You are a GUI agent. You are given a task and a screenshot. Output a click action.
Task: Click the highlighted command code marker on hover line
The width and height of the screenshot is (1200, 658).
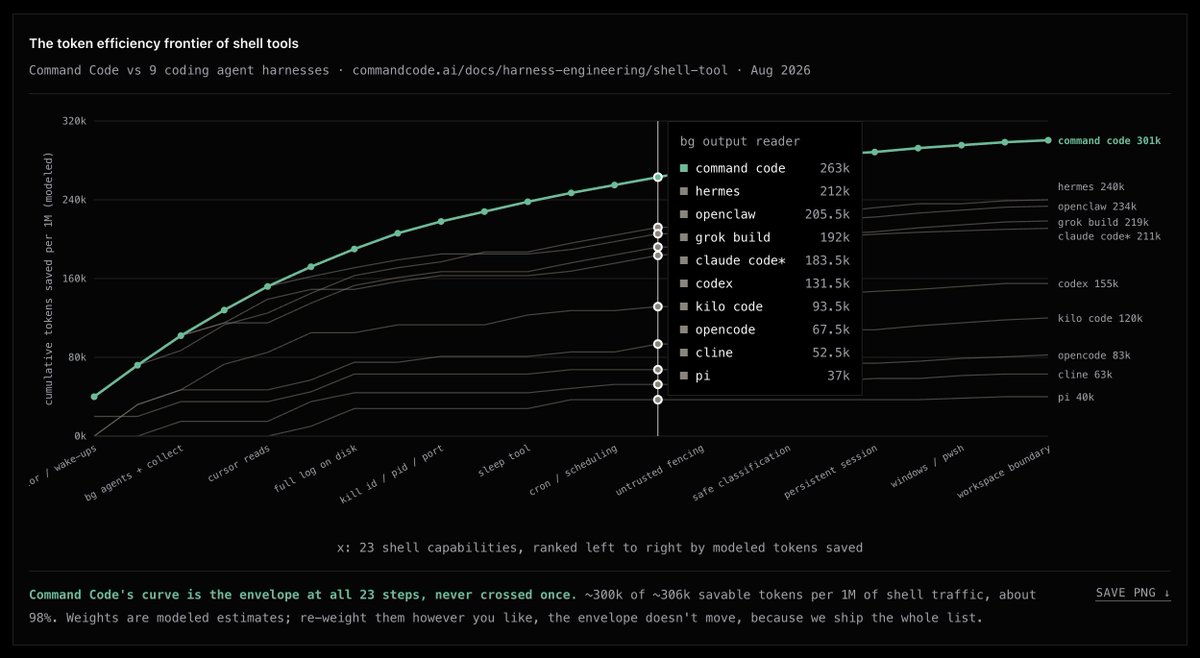tap(657, 177)
